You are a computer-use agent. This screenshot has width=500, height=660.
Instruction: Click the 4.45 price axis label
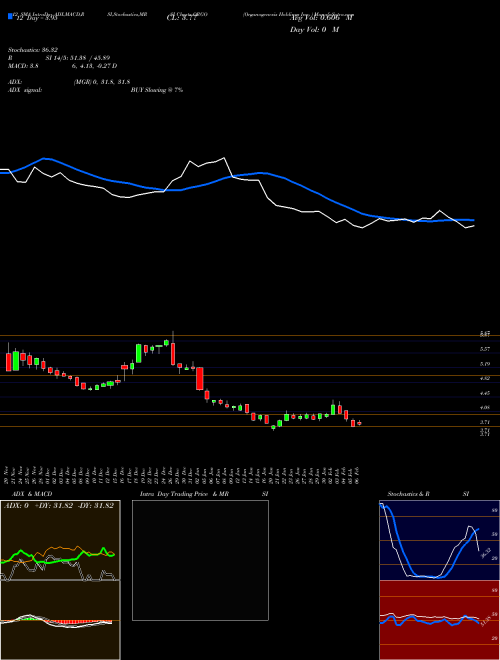coord(485,393)
